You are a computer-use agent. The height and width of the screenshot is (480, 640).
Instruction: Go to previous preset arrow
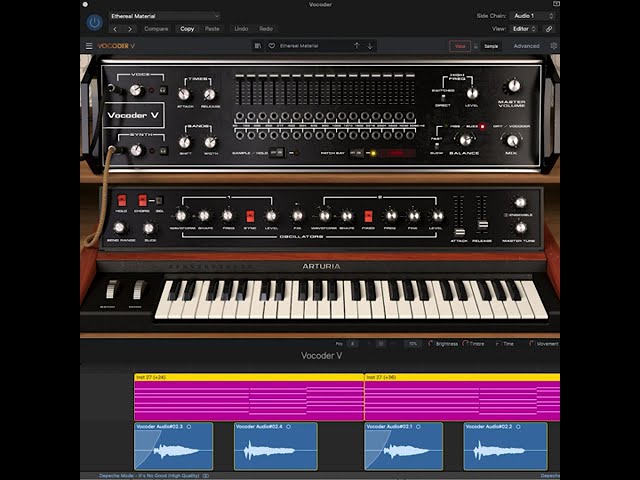pos(115,29)
